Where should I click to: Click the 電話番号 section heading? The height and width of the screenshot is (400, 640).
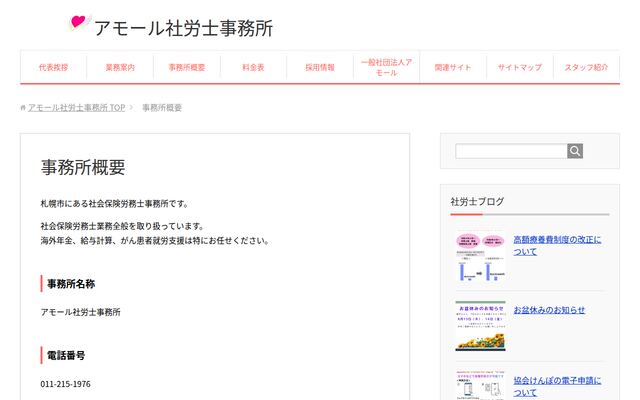pyautogui.click(x=66, y=355)
